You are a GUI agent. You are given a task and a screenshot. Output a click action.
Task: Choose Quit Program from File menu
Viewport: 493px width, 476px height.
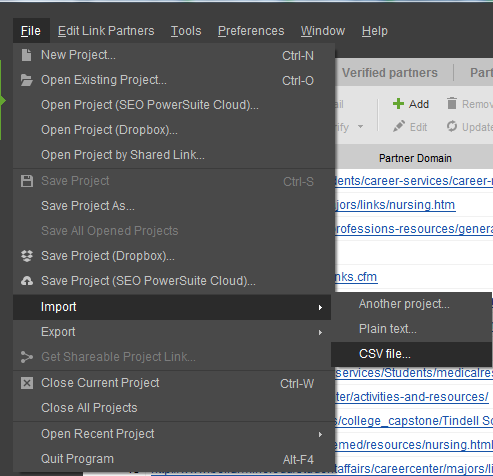(x=173, y=459)
